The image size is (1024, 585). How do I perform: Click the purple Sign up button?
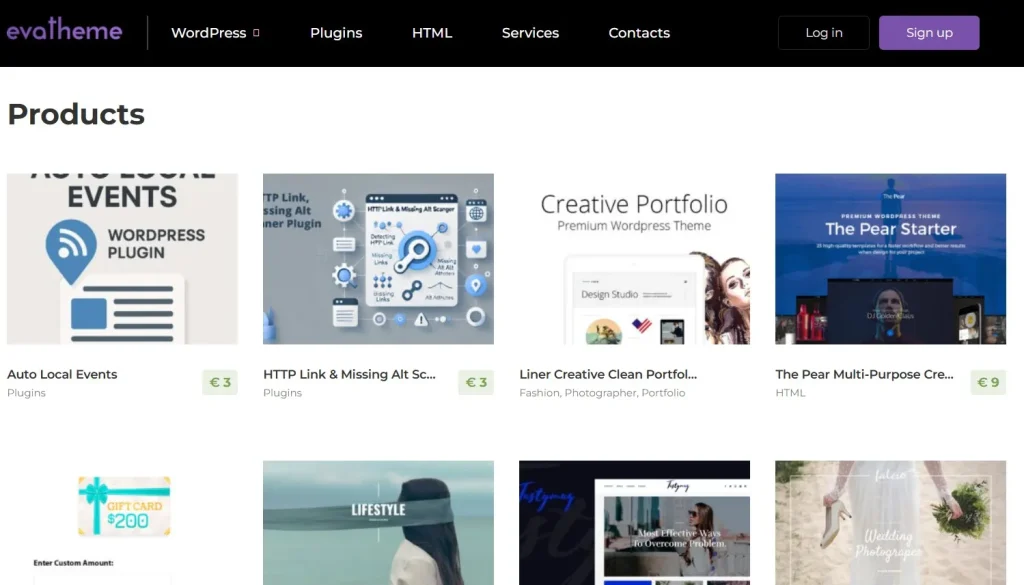[928, 33]
